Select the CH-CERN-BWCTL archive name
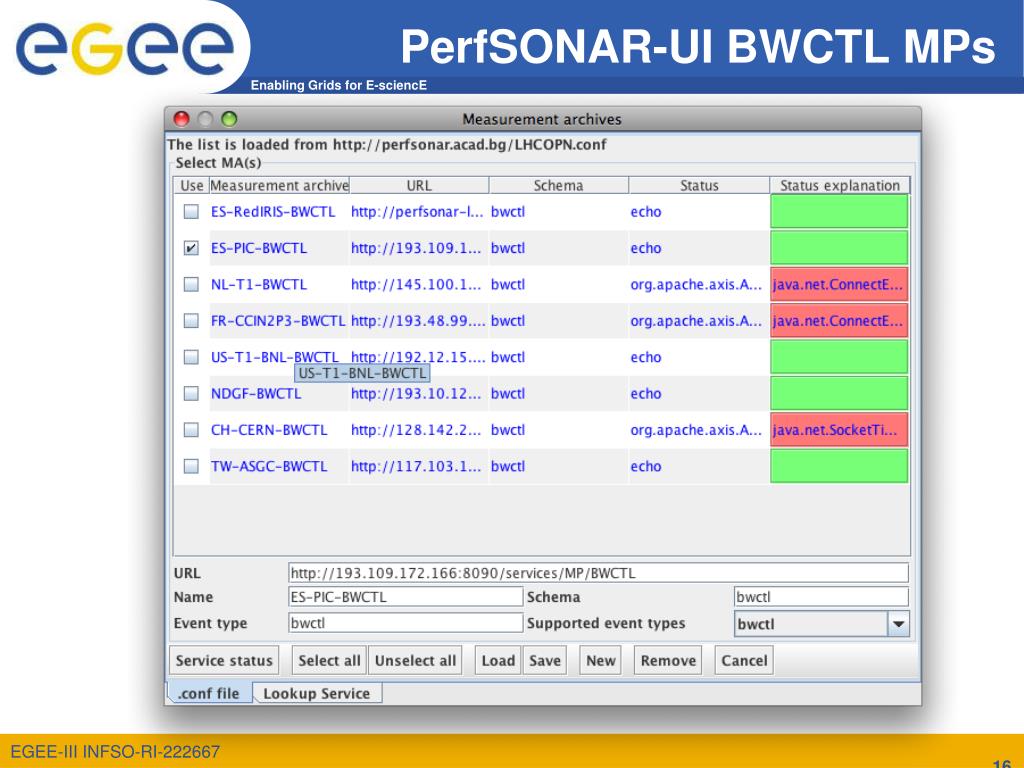This screenshot has height=768, width=1024. (269, 430)
